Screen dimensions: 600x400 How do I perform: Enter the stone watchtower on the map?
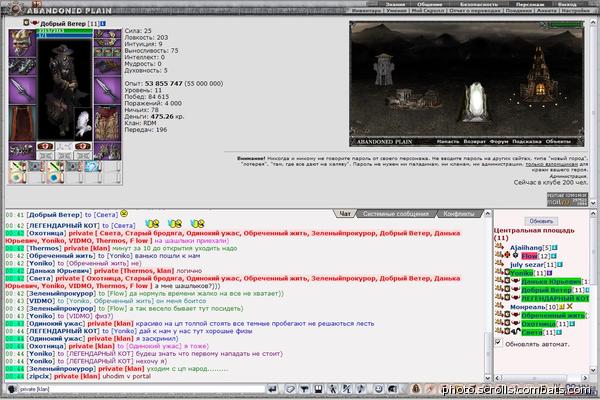coord(383,69)
